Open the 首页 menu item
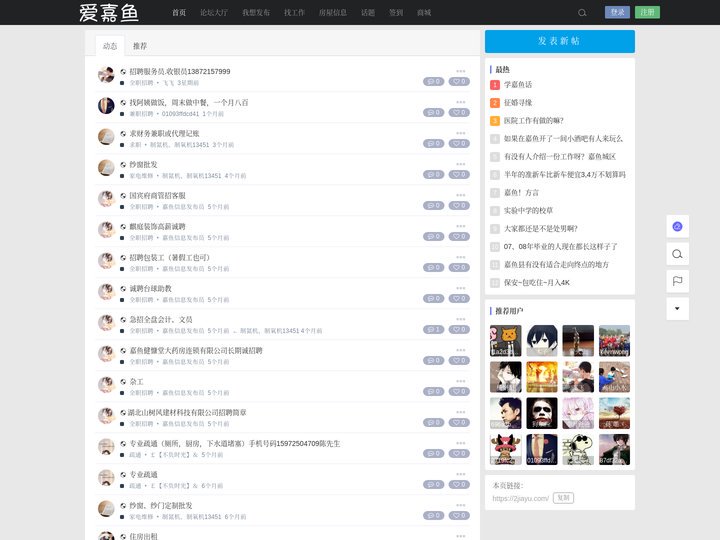 (179, 13)
